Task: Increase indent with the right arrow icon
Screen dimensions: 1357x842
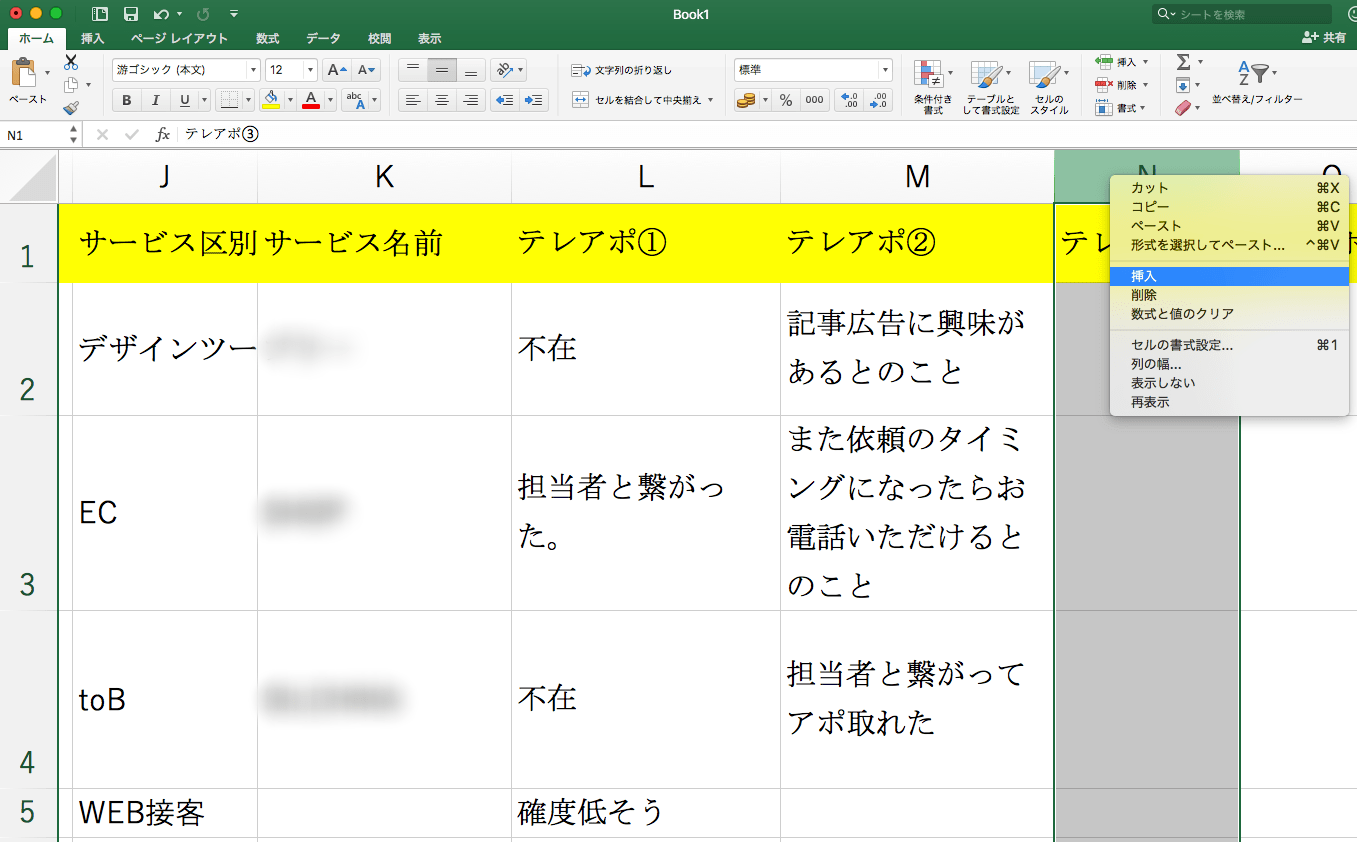Action: point(535,100)
